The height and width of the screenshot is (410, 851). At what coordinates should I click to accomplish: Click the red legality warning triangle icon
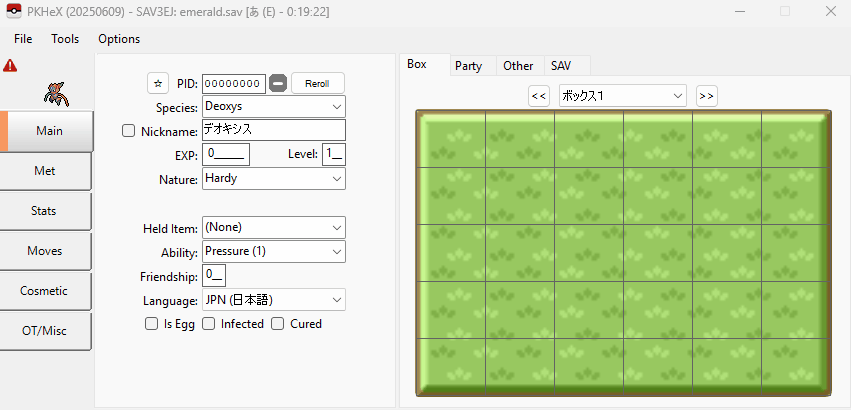pyautogui.click(x=10, y=66)
